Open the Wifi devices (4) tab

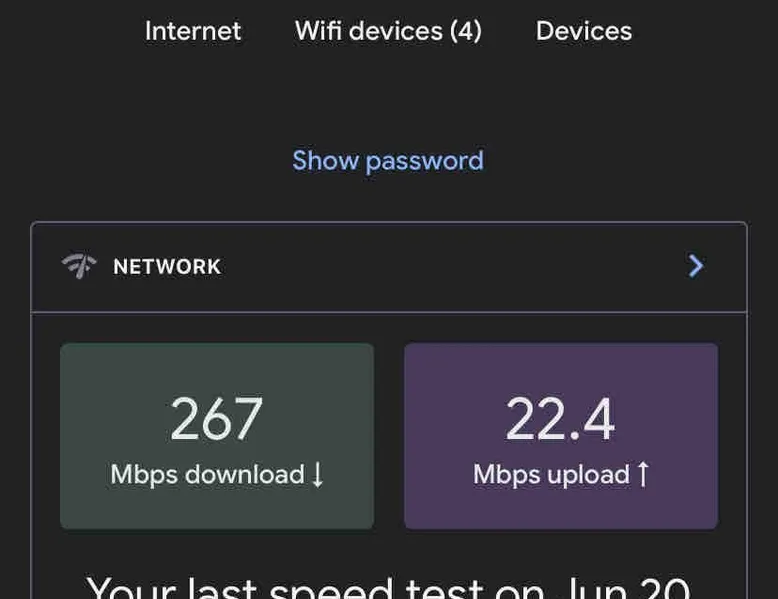pos(388,31)
